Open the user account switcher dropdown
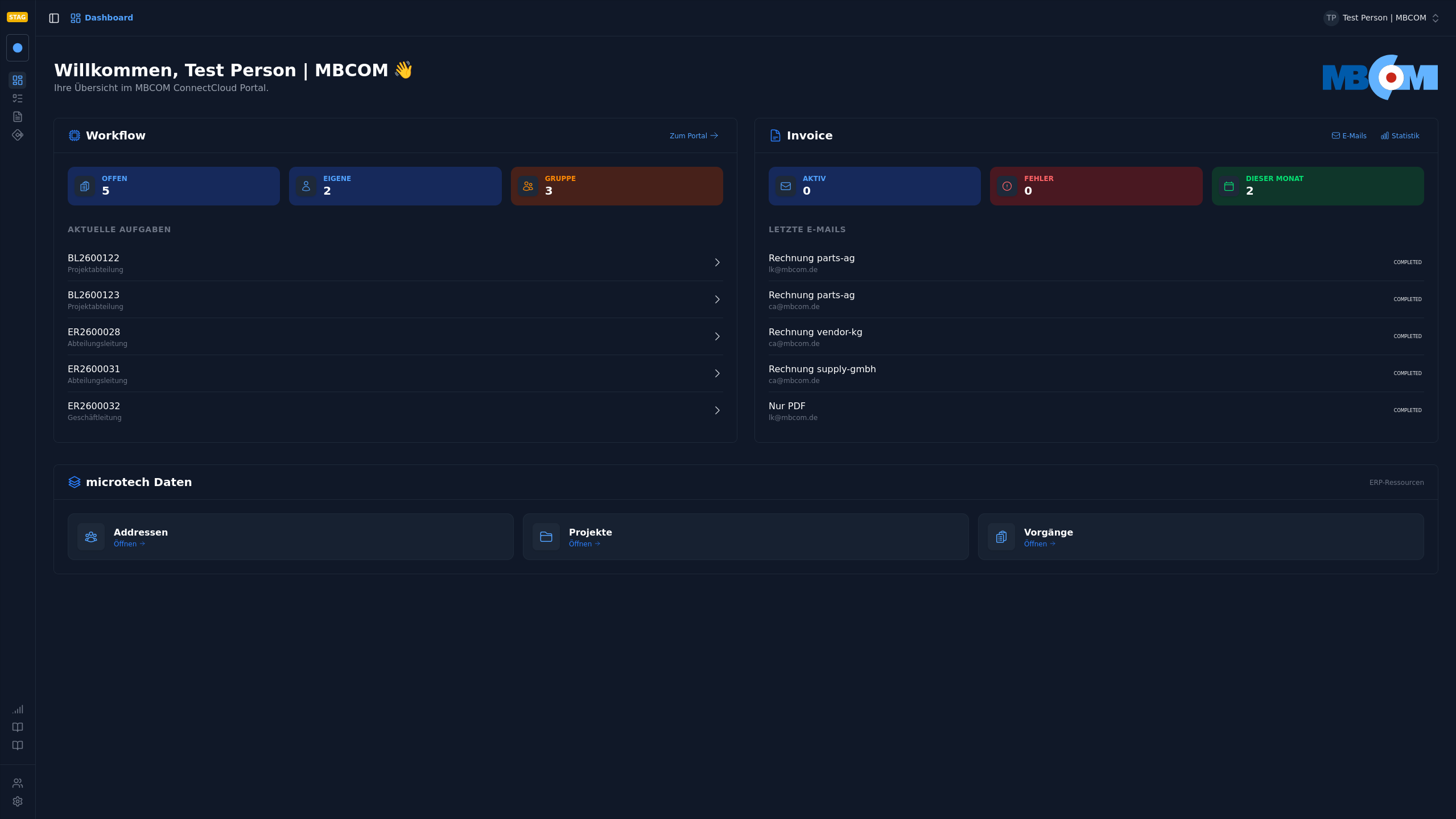The image size is (1456, 819). 1381,18
